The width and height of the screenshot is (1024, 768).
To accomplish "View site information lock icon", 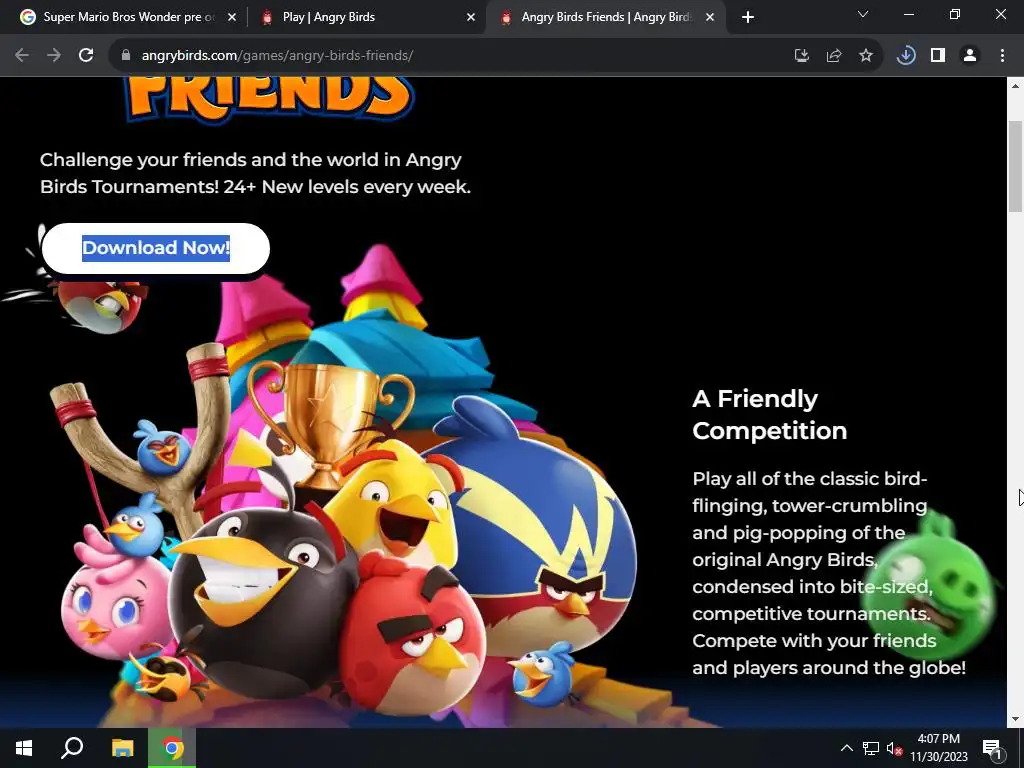I will [x=126, y=56].
